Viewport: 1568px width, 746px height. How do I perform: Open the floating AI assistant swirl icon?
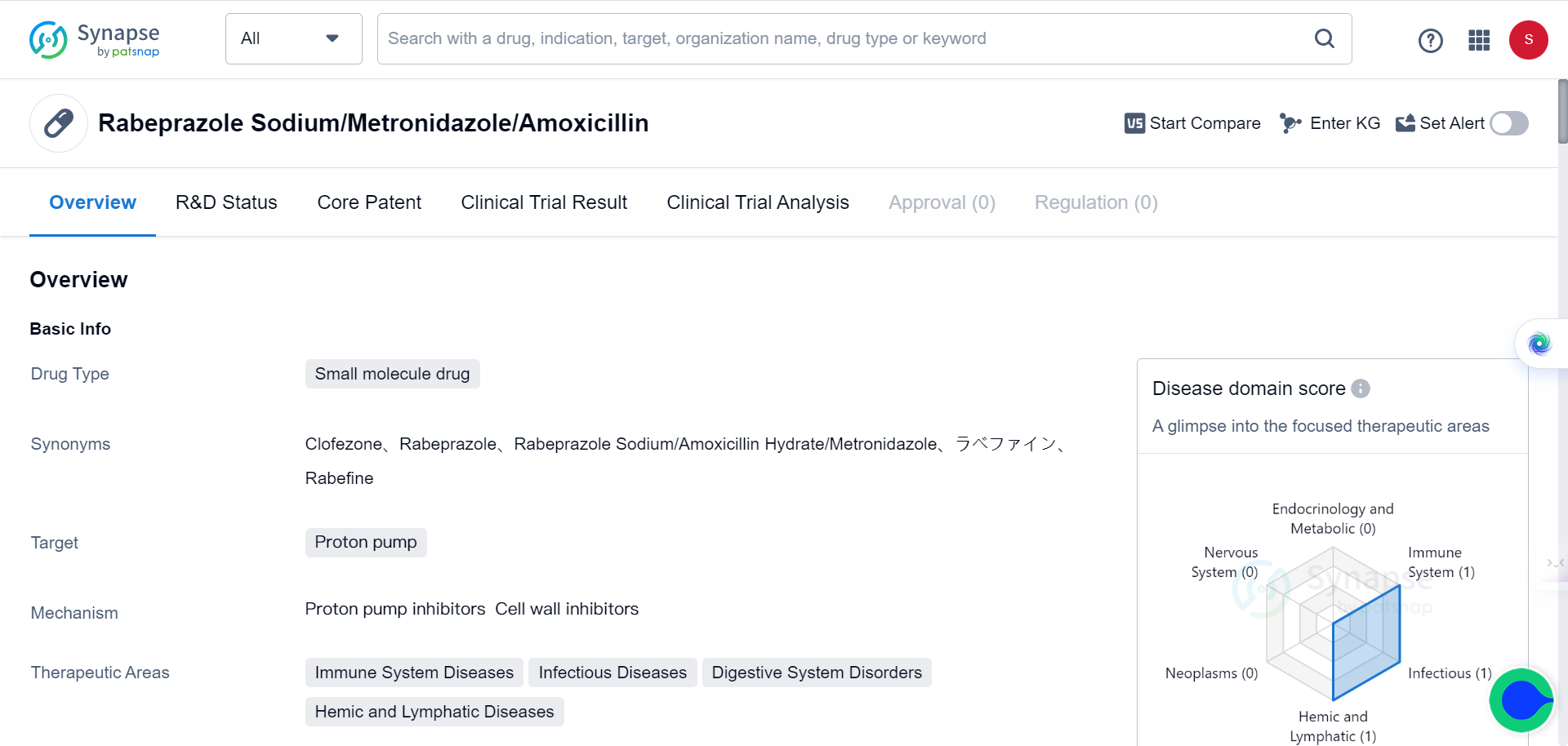pos(1539,344)
